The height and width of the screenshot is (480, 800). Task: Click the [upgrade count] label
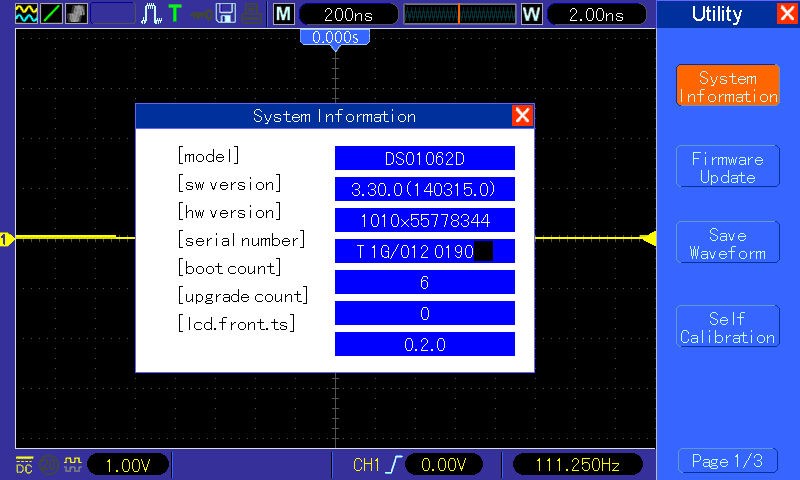click(242, 296)
